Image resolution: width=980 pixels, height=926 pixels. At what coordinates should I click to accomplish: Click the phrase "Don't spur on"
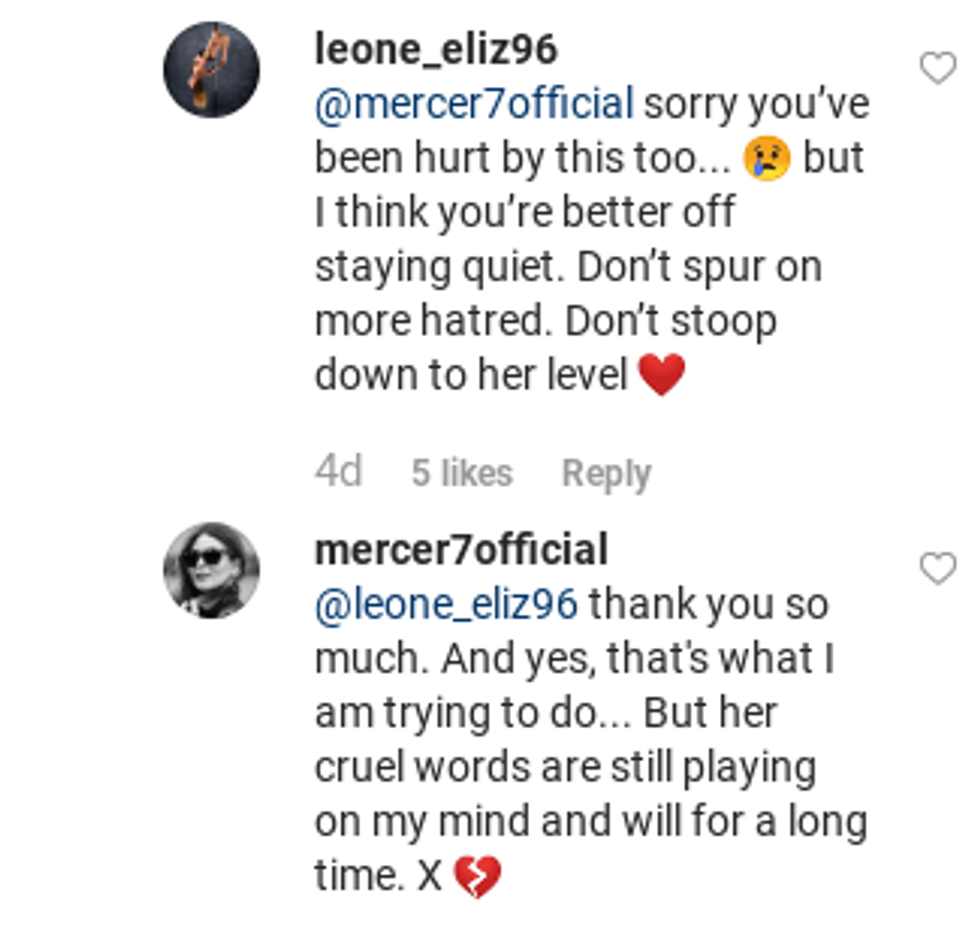tap(701, 267)
